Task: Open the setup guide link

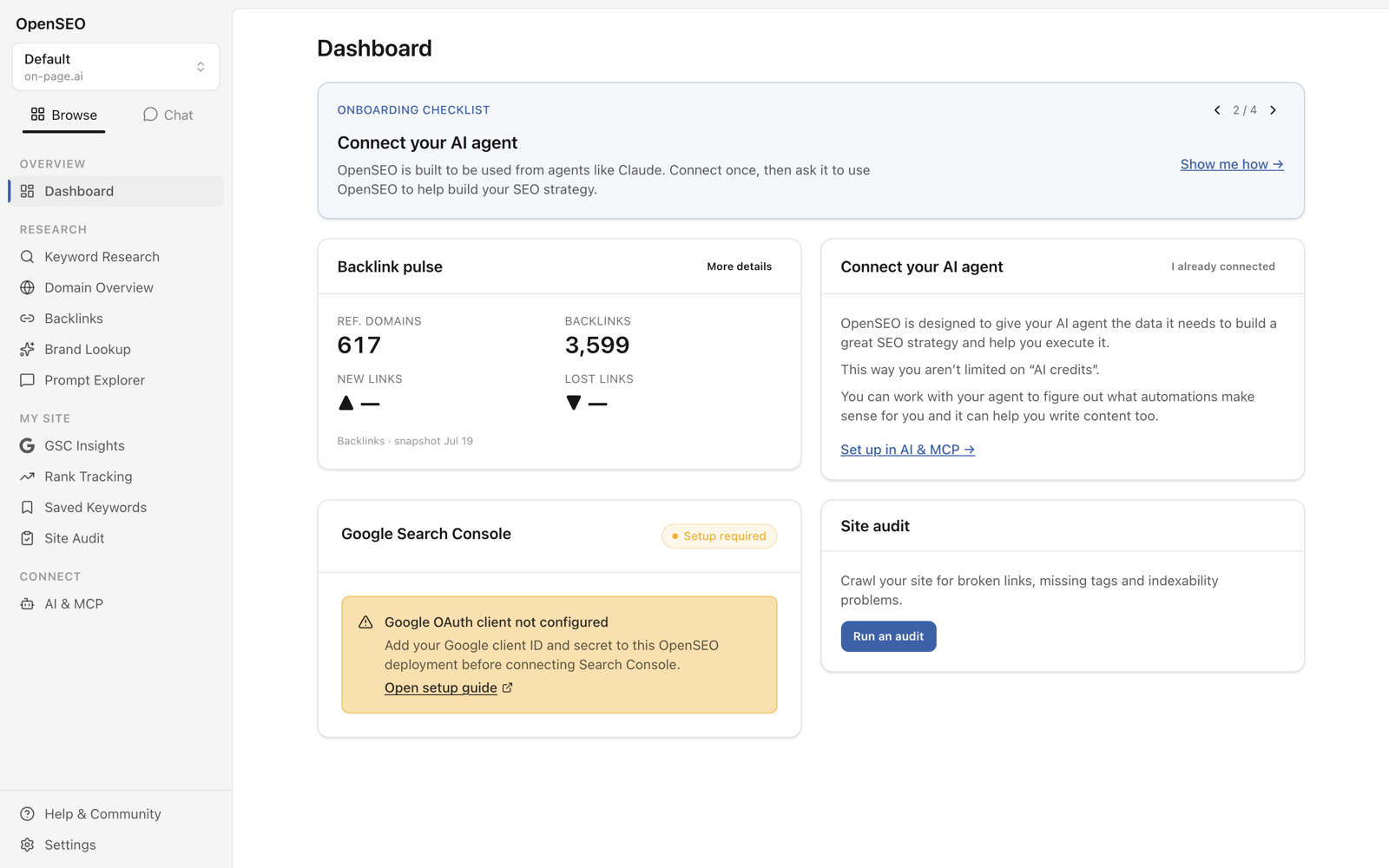Action: click(x=441, y=687)
